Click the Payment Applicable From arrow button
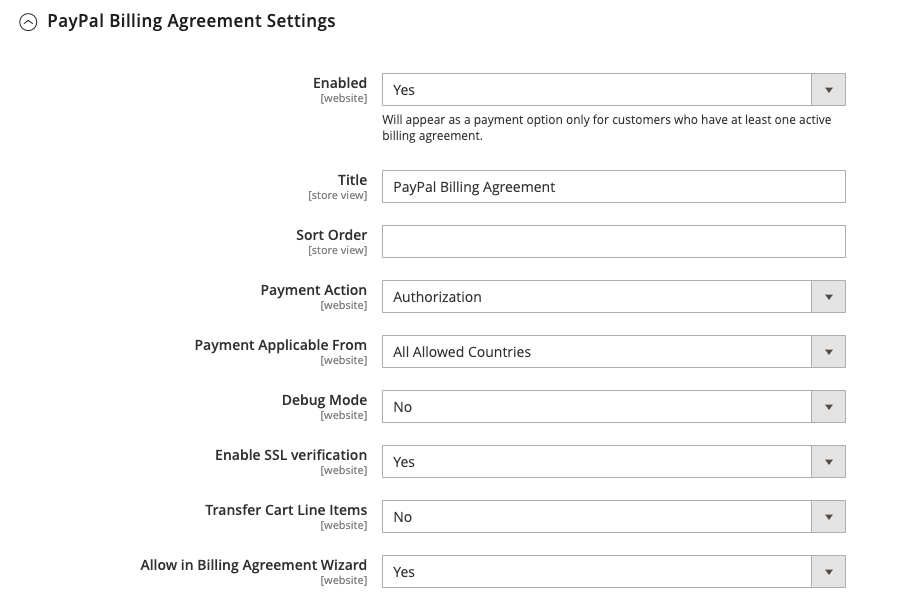 click(x=828, y=351)
